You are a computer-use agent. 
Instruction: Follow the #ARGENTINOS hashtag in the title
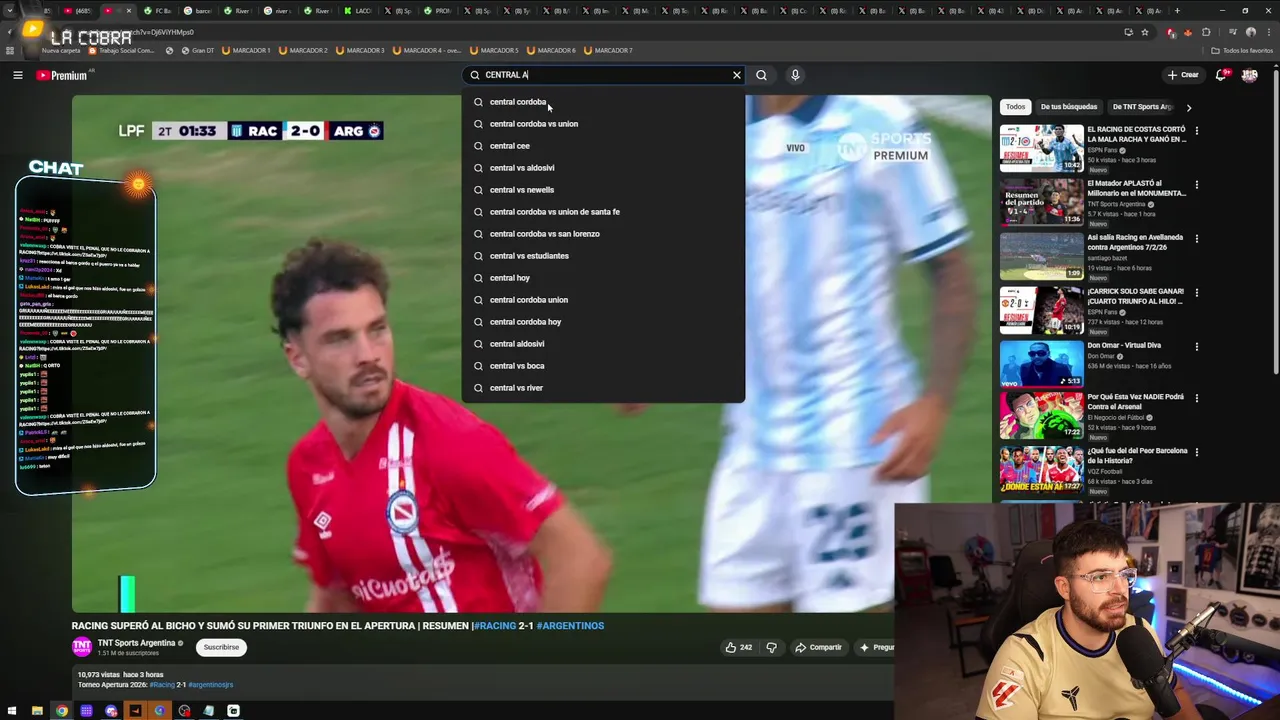click(570, 626)
